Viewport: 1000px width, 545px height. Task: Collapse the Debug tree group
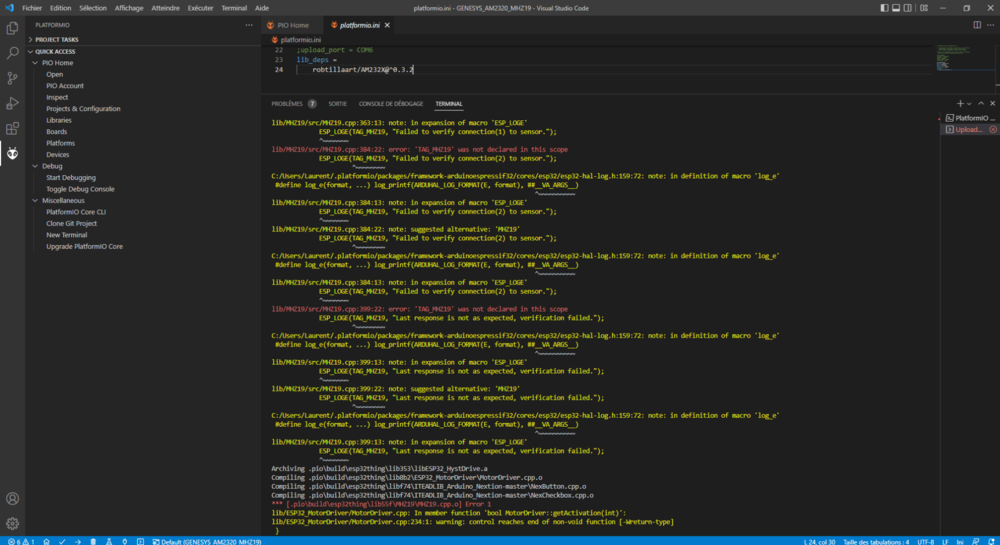36,166
